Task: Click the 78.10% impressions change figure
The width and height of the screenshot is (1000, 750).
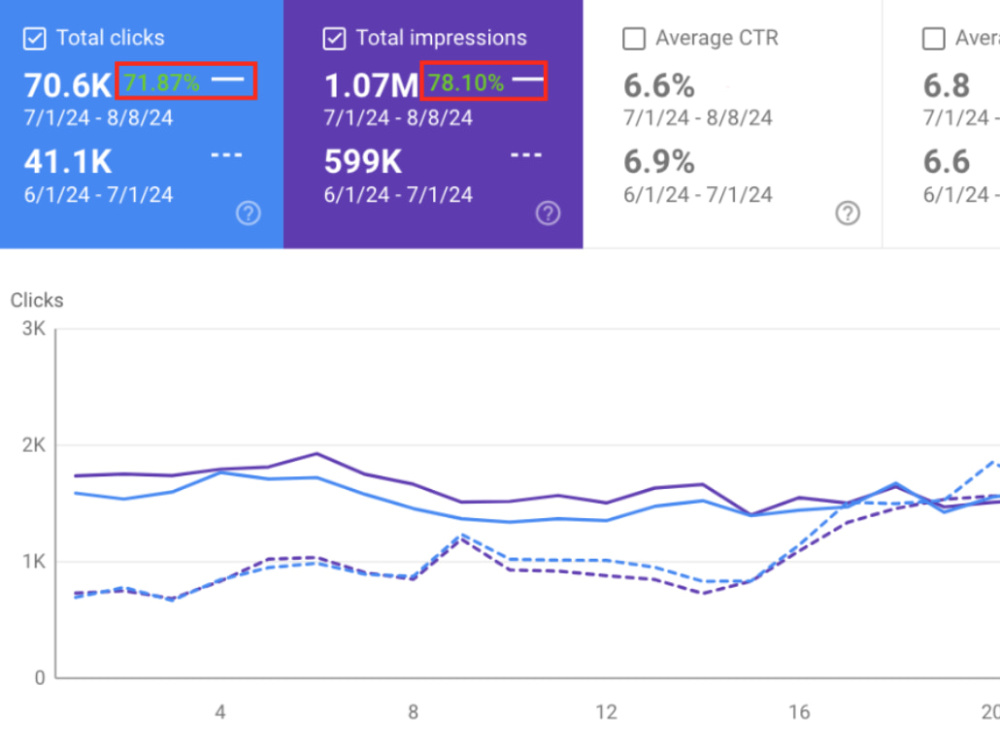Action: point(466,82)
